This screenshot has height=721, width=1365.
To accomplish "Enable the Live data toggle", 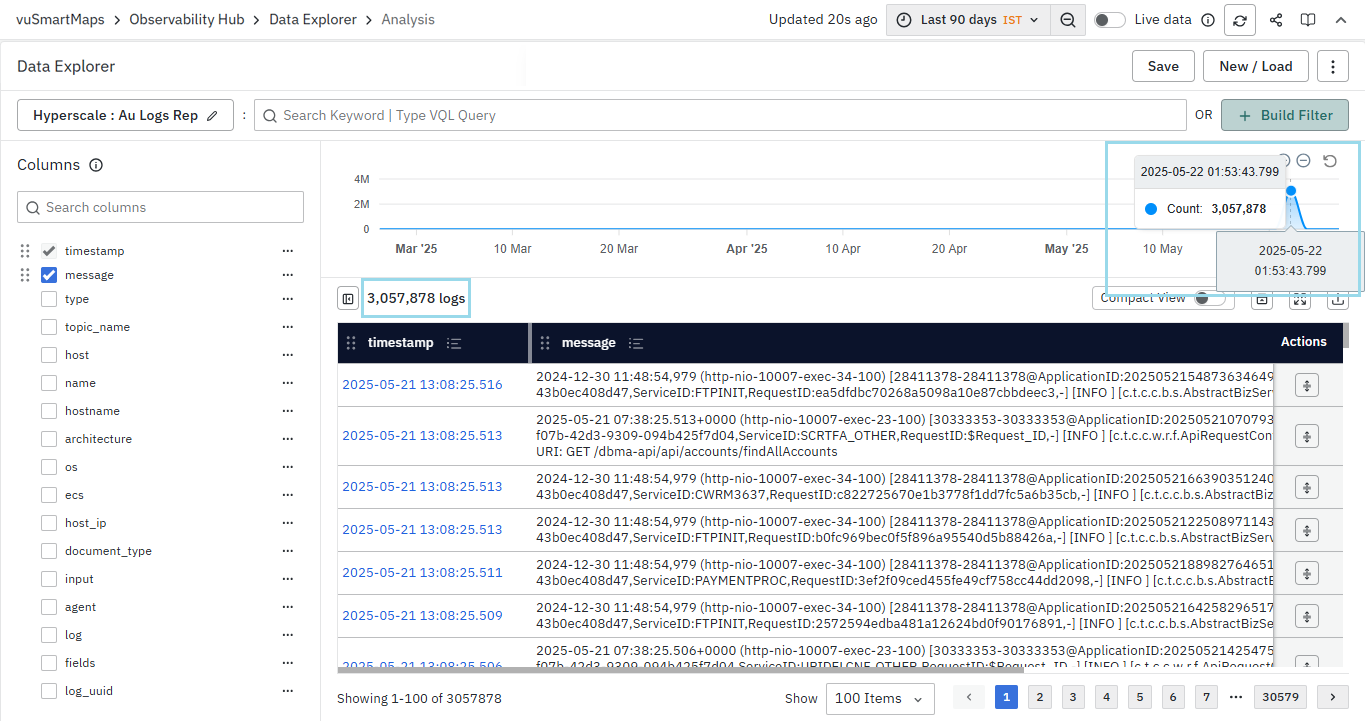I will tap(1109, 20).
